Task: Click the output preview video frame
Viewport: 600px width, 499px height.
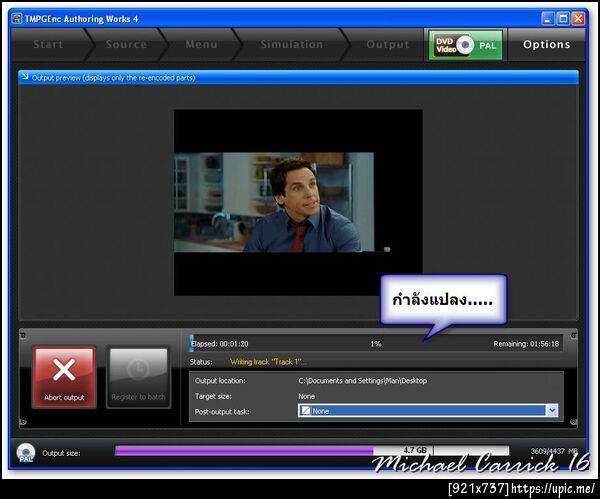Action: [298, 202]
